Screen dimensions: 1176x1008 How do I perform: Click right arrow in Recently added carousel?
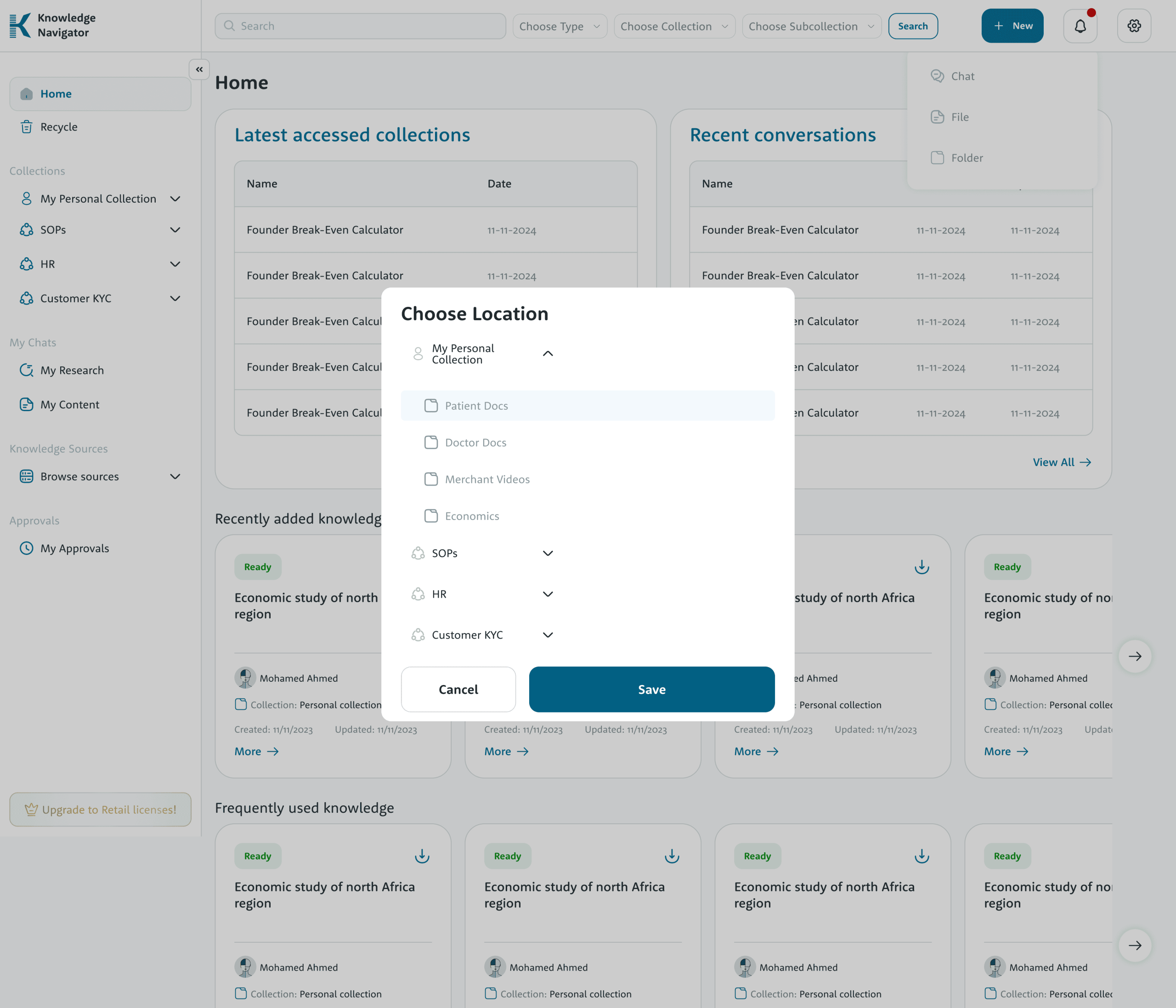[1134, 656]
